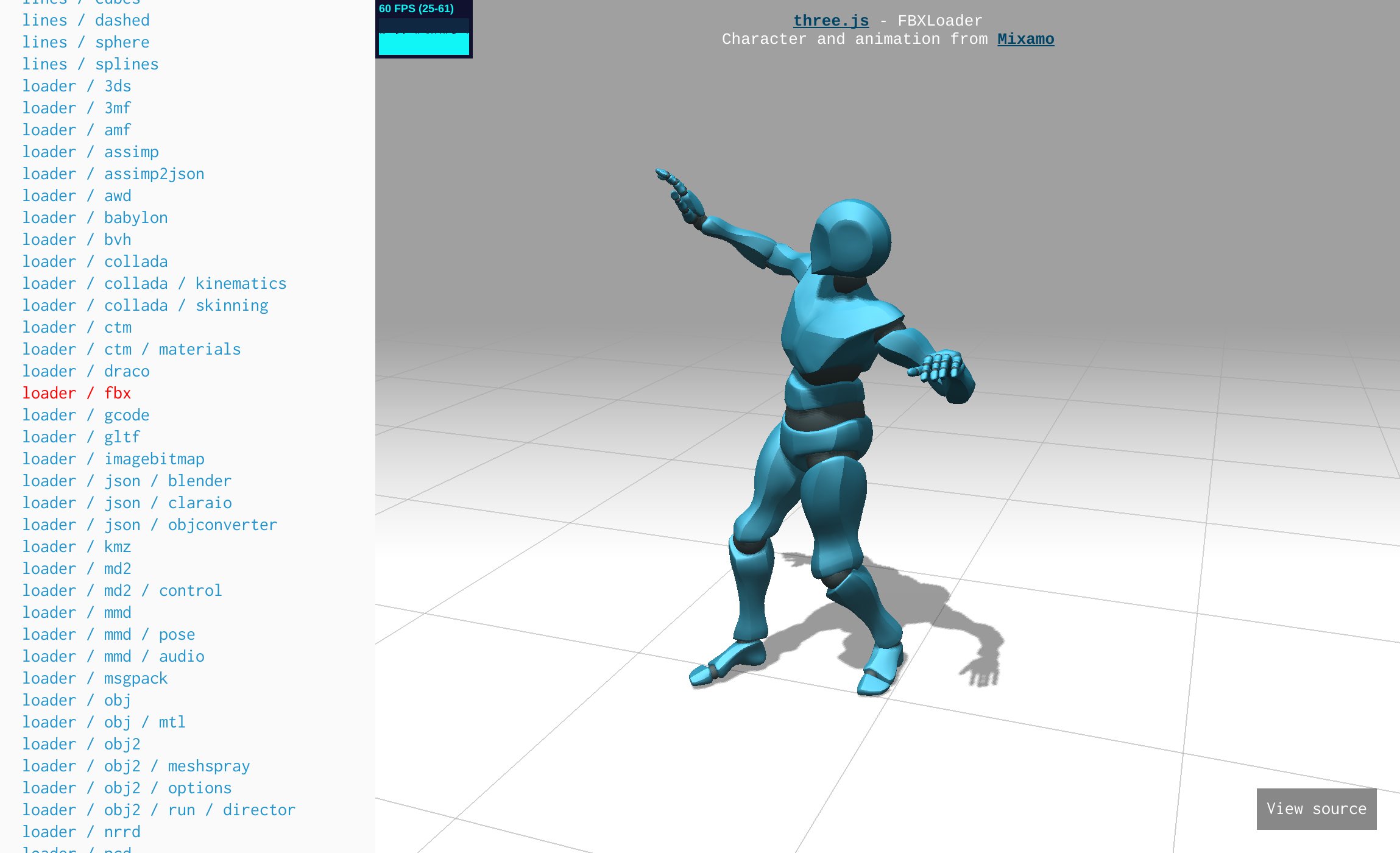Image resolution: width=1400 pixels, height=853 pixels.
Task: Open lines / splines example
Action: [90, 64]
